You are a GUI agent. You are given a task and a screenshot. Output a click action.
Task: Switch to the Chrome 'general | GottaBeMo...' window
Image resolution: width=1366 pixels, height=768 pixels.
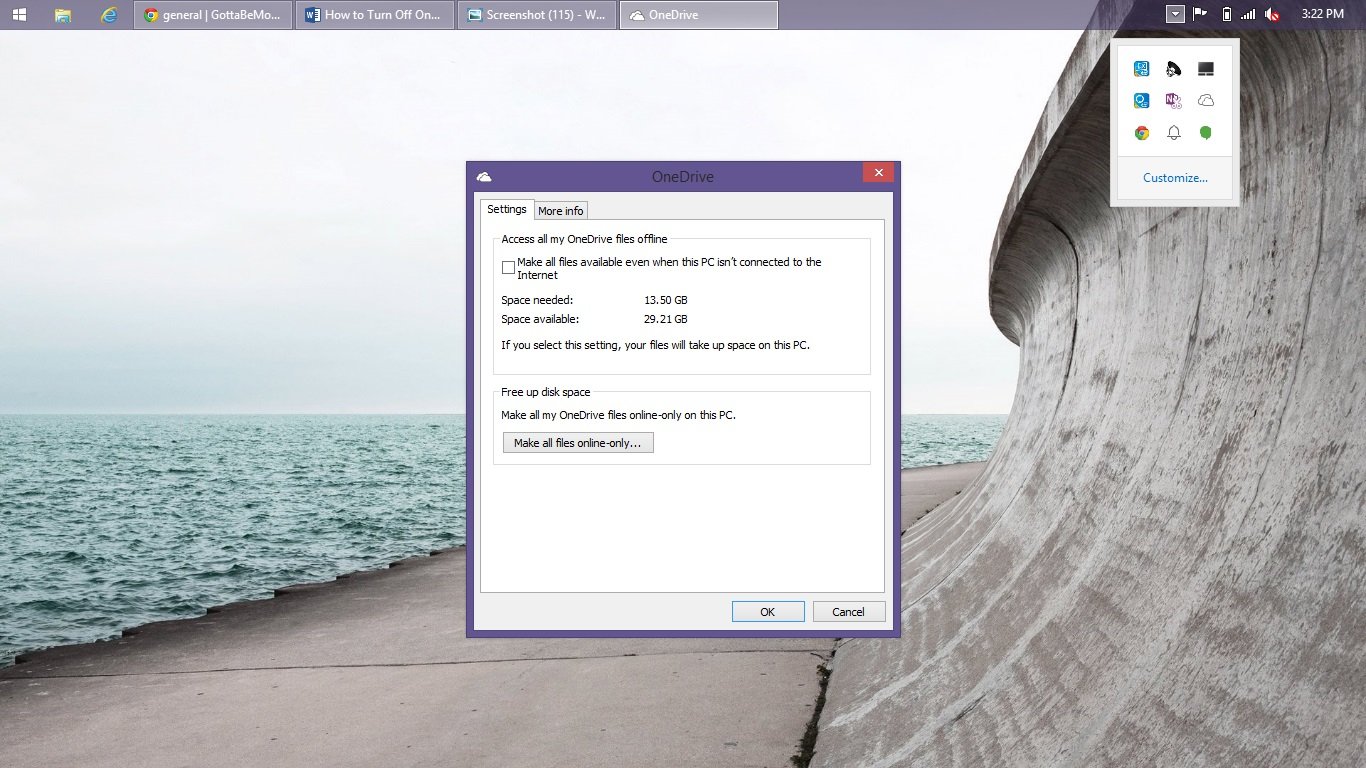pos(213,15)
